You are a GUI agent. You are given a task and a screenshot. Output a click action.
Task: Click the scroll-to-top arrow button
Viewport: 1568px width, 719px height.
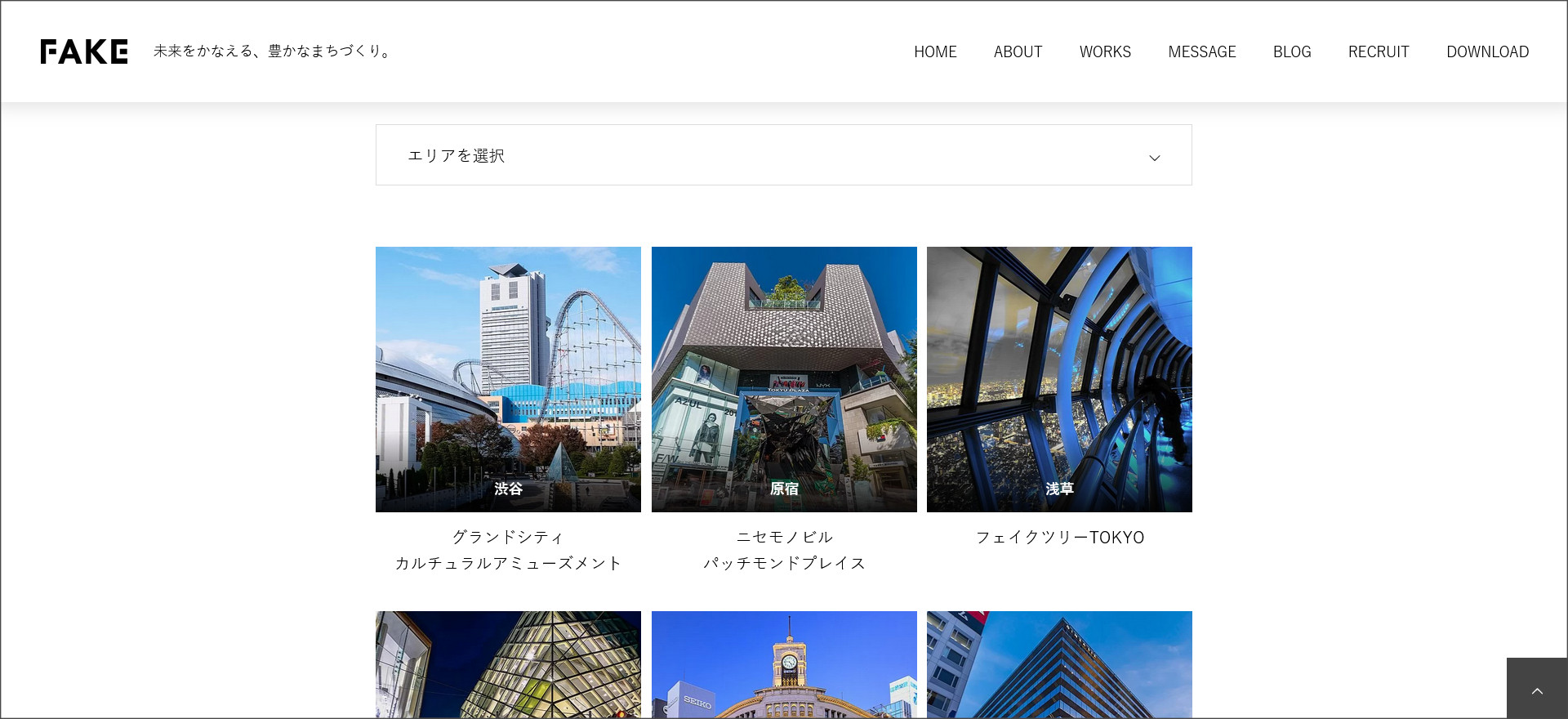pos(1536,690)
